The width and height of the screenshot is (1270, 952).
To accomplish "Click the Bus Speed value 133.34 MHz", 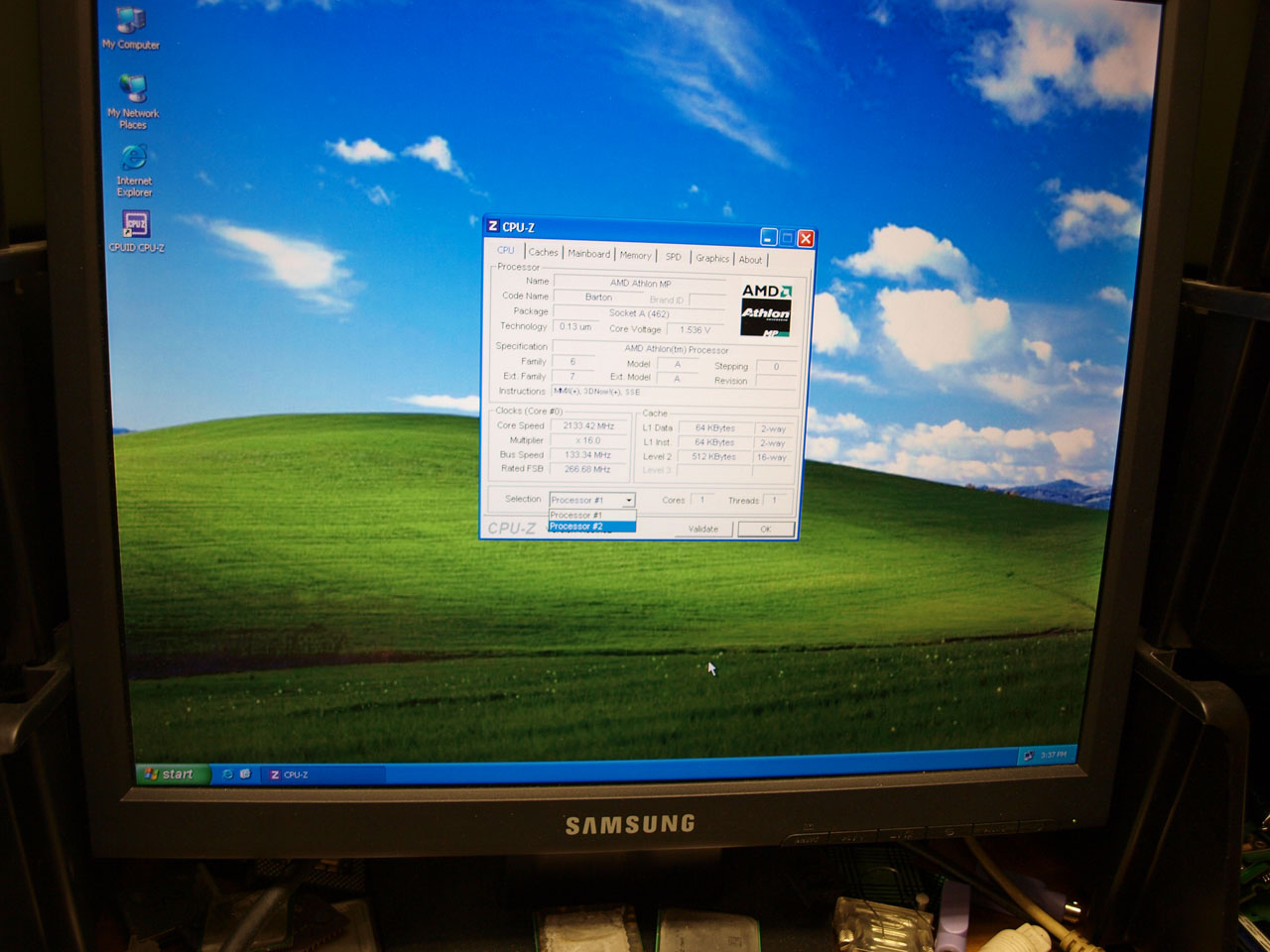I will [x=588, y=455].
